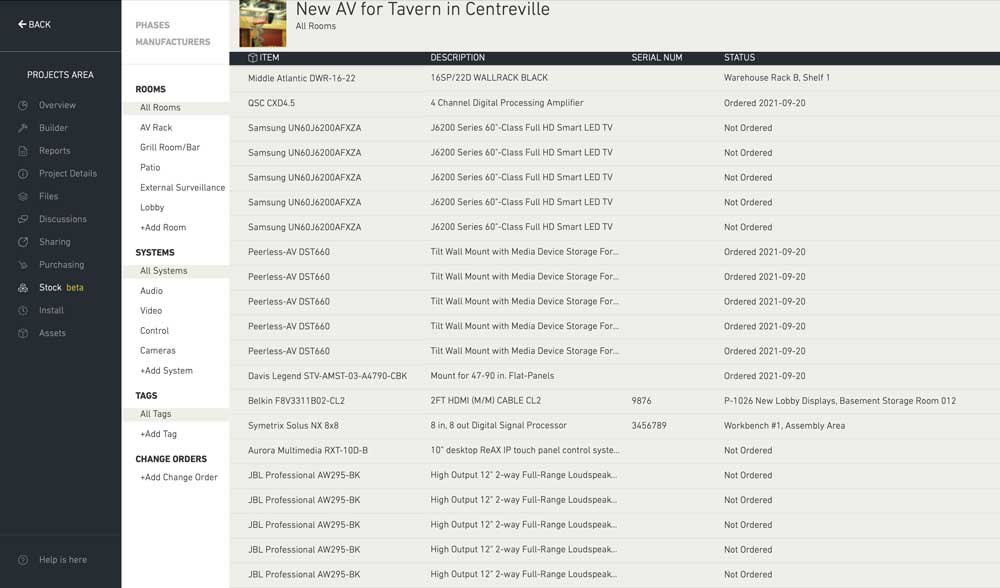1000x588 pixels.
Task: Click the Assets cube icon
Action: click(23, 334)
